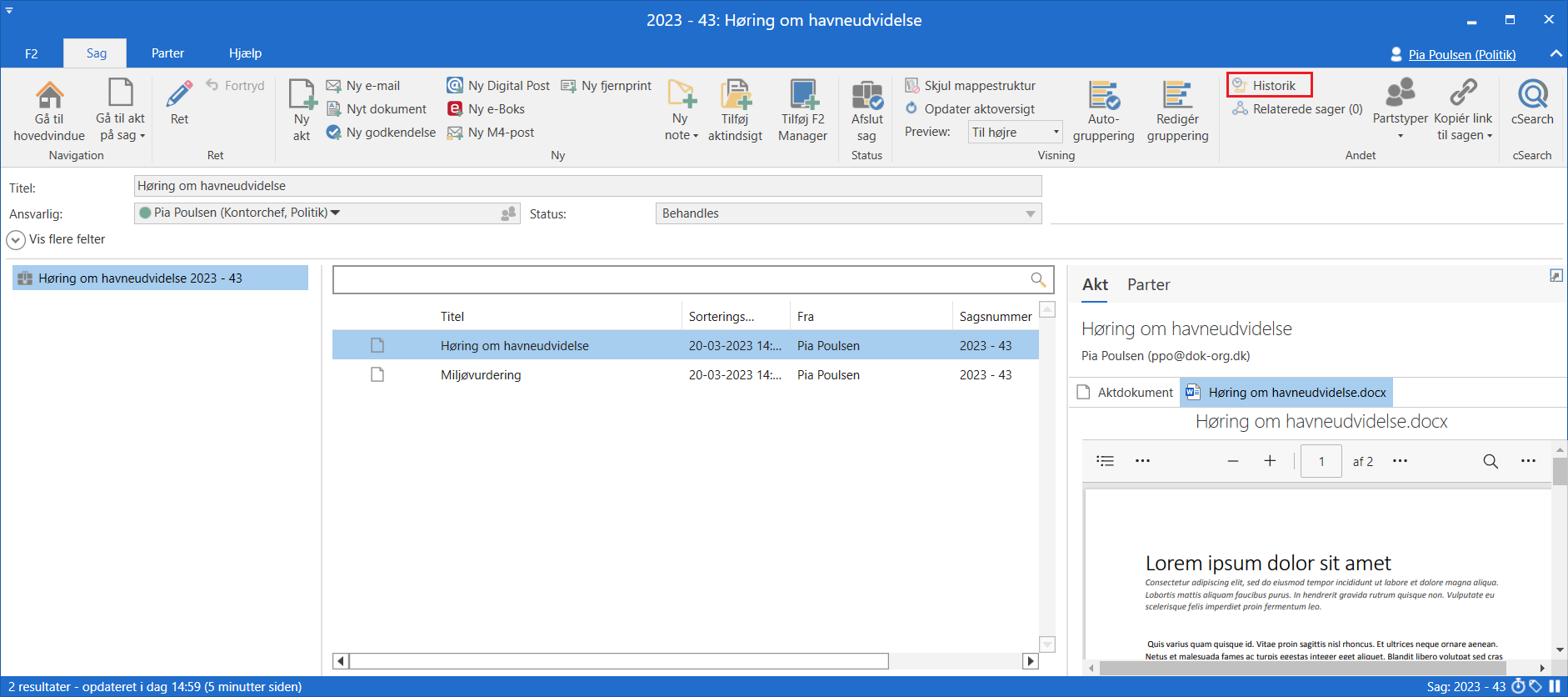1568x697 pixels.
Task: Click the Ret pencil icon
Action: pyautogui.click(x=179, y=94)
